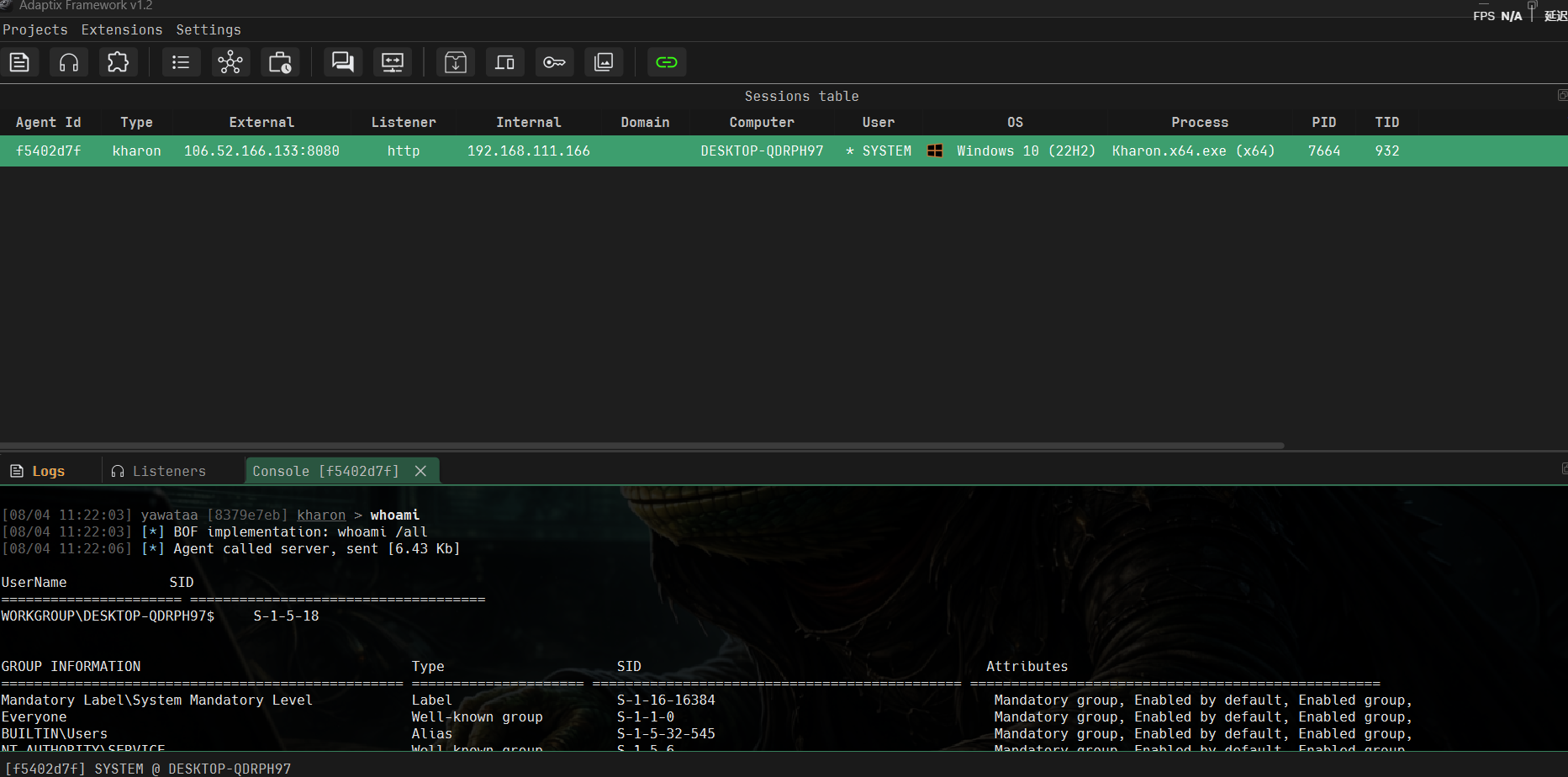The height and width of the screenshot is (777, 1568).
Task: Click the puzzle-piece extensions toolbar icon
Action: tap(119, 62)
